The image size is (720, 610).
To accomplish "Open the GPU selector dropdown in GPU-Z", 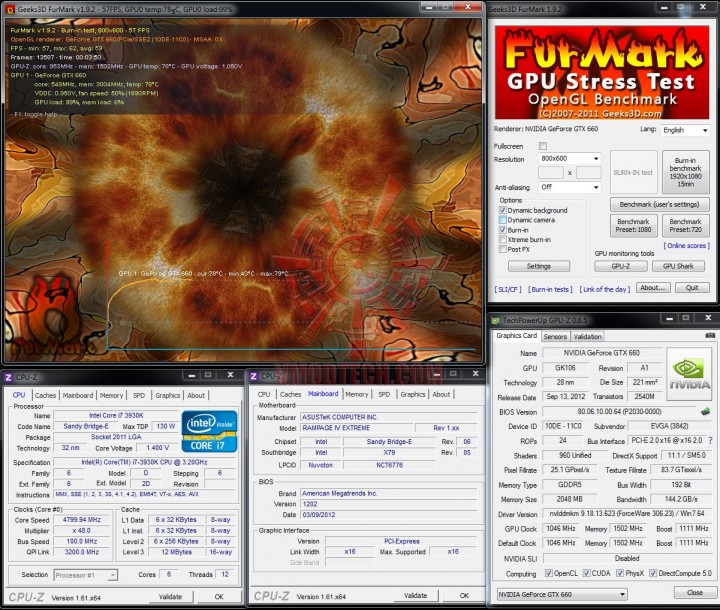I will 562,594.
